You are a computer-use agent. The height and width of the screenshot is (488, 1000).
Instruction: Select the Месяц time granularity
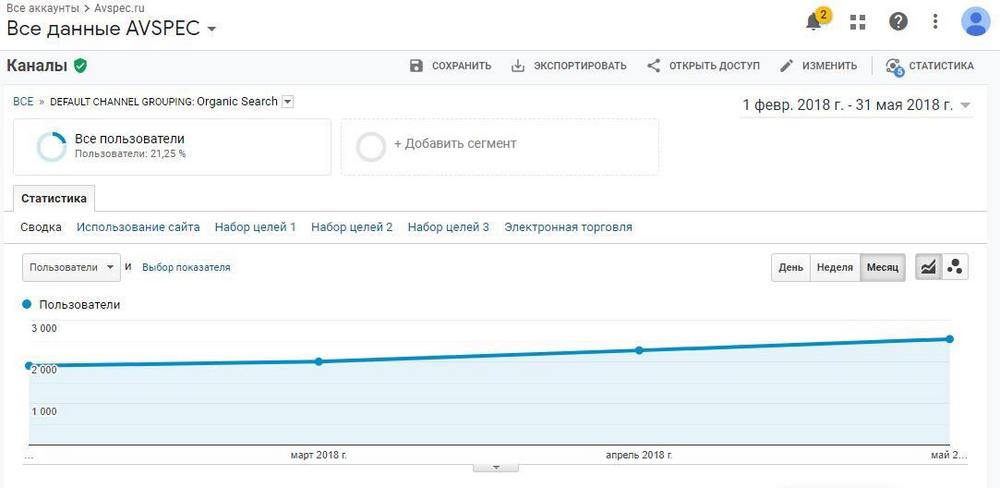point(883,267)
